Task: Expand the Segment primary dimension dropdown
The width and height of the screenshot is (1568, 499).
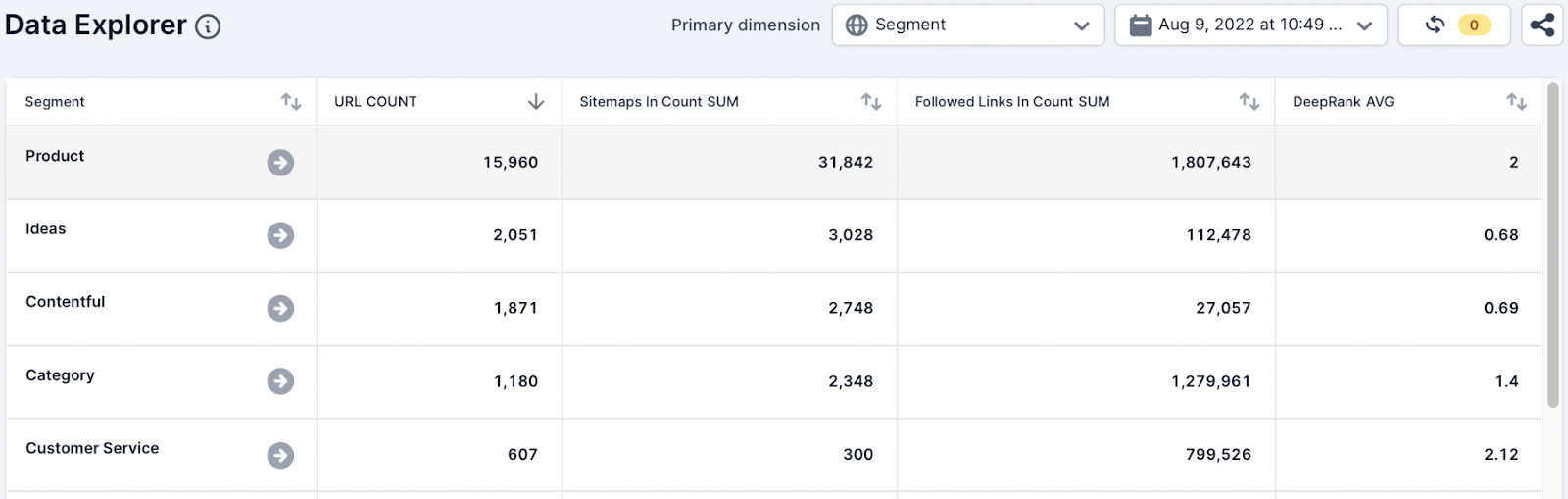Action: coord(967,25)
